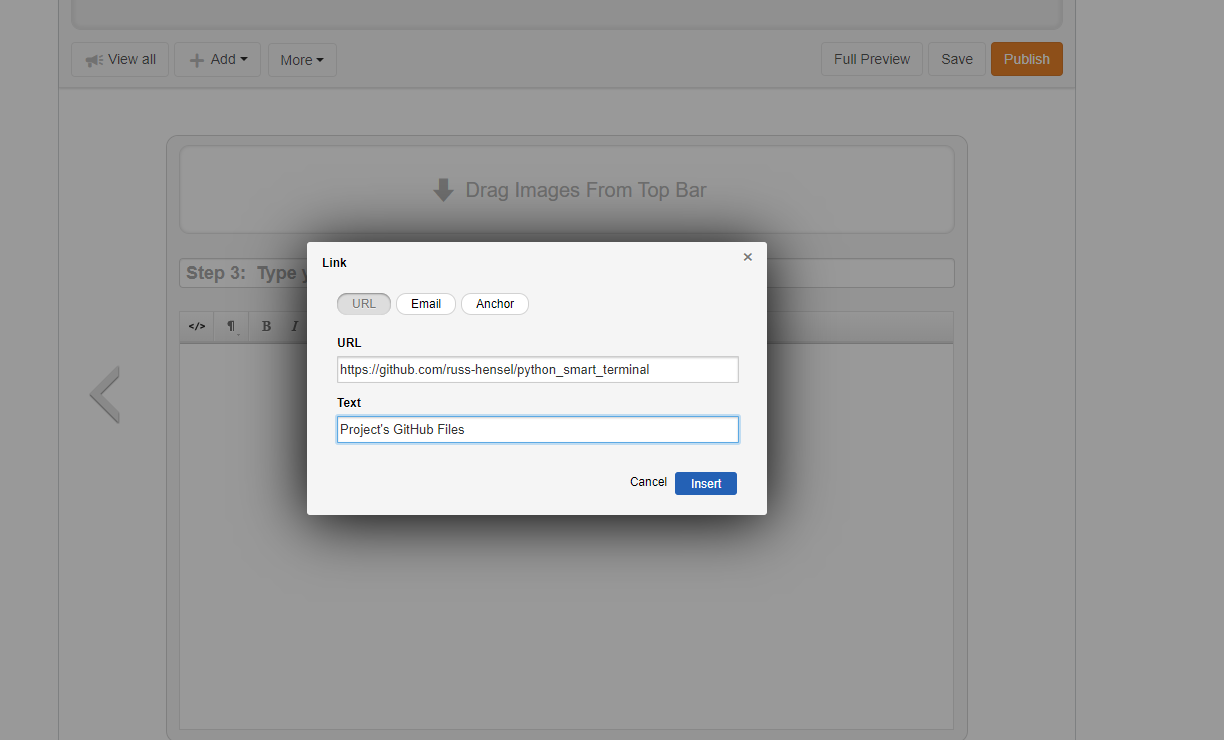Go to previous step arrow
1224x740 pixels.
(x=105, y=394)
